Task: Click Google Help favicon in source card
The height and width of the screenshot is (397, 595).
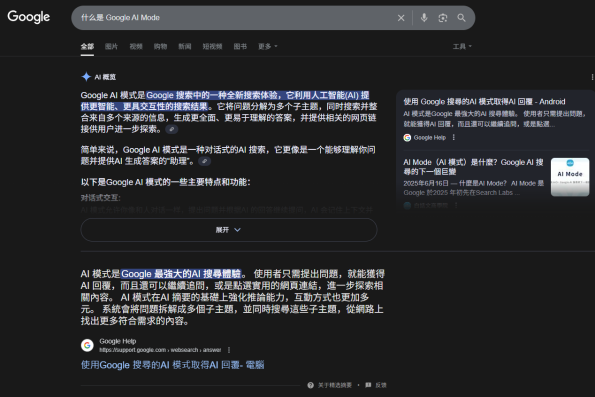Action: tap(407, 138)
